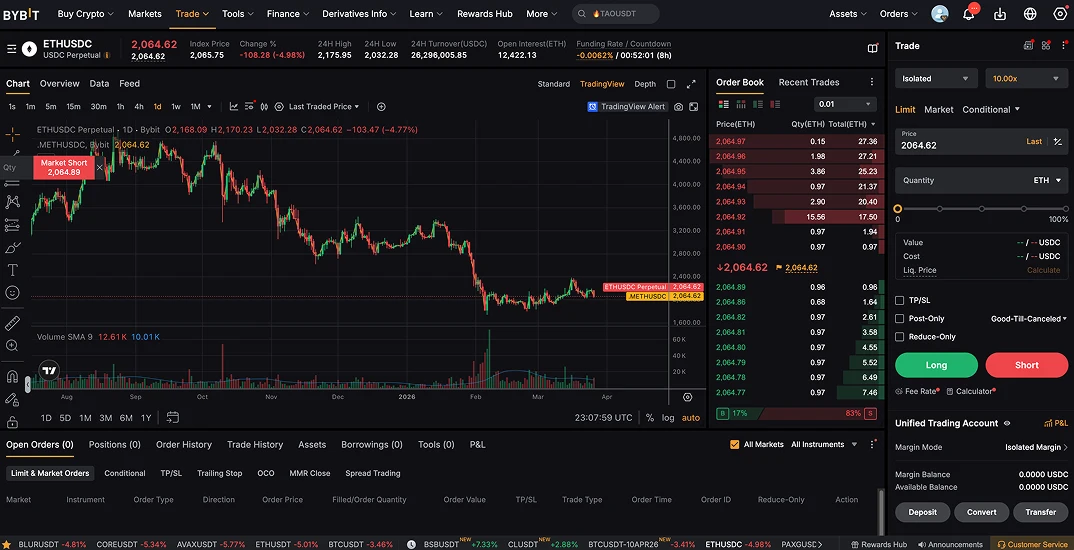Viewport: 1074px width, 550px height.
Task: Click the download app icon
Action: (x=1000, y=14)
